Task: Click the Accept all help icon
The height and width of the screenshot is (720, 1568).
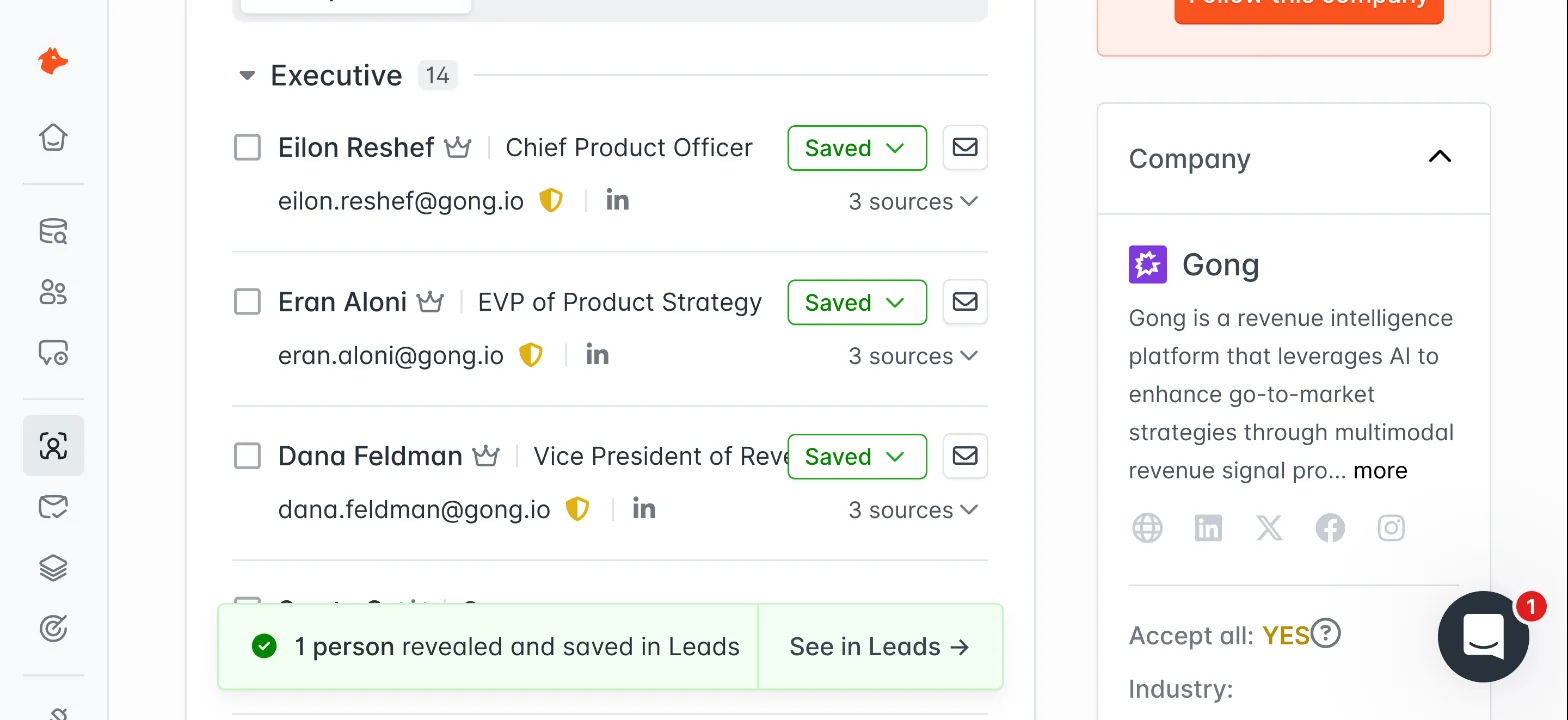Action: [x=1326, y=634]
